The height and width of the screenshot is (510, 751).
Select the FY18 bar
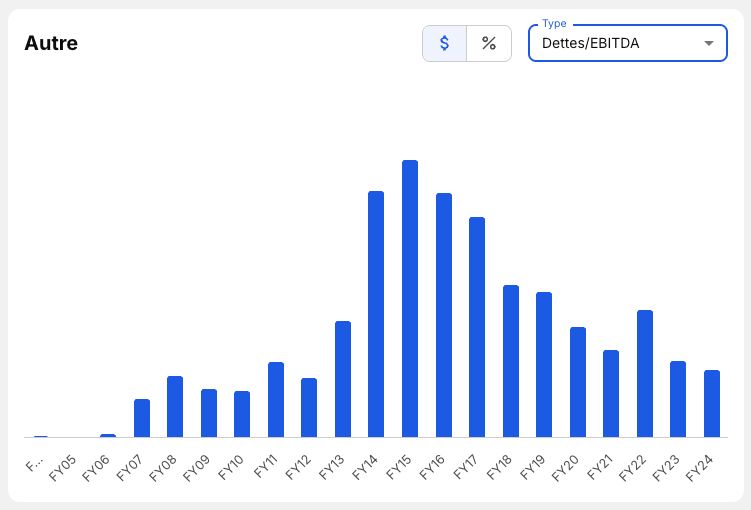click(x=511, y=361)
